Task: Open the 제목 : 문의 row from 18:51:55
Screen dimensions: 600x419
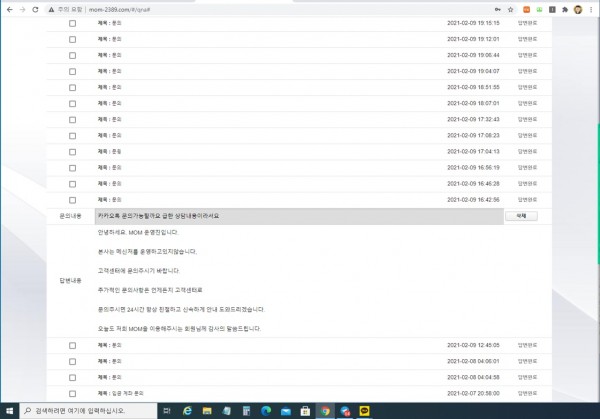Action: (x=109, y=87)
